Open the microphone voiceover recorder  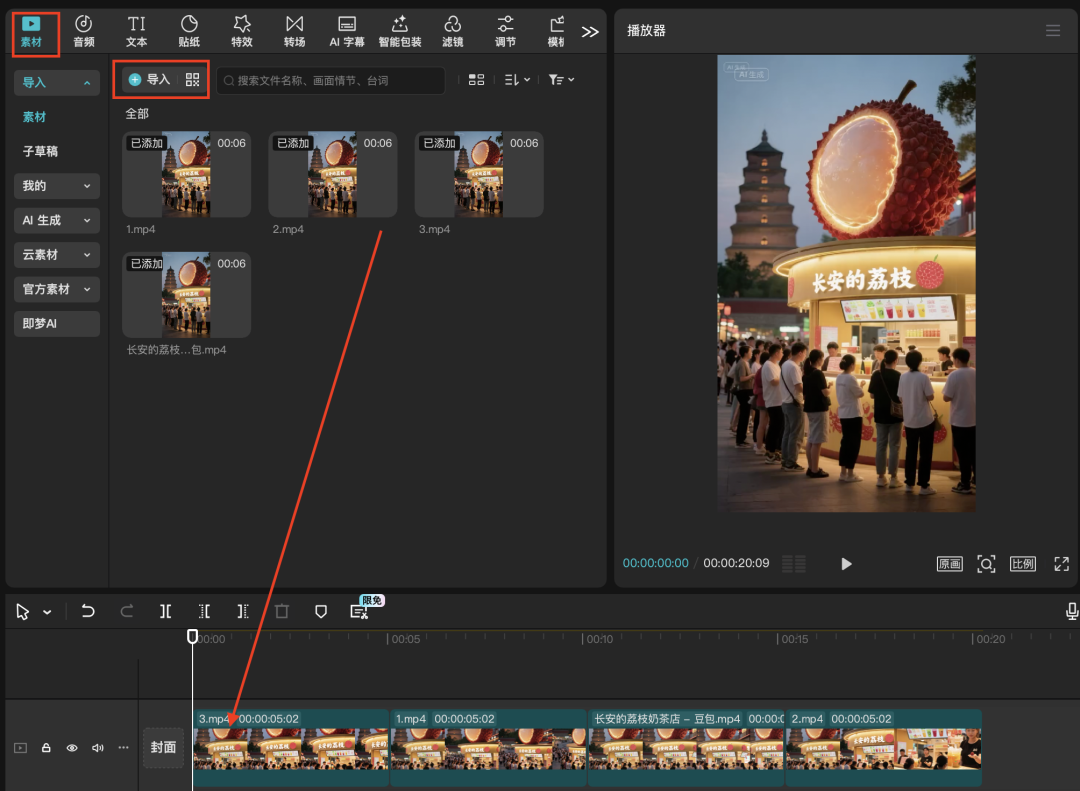pos(1072,611)
